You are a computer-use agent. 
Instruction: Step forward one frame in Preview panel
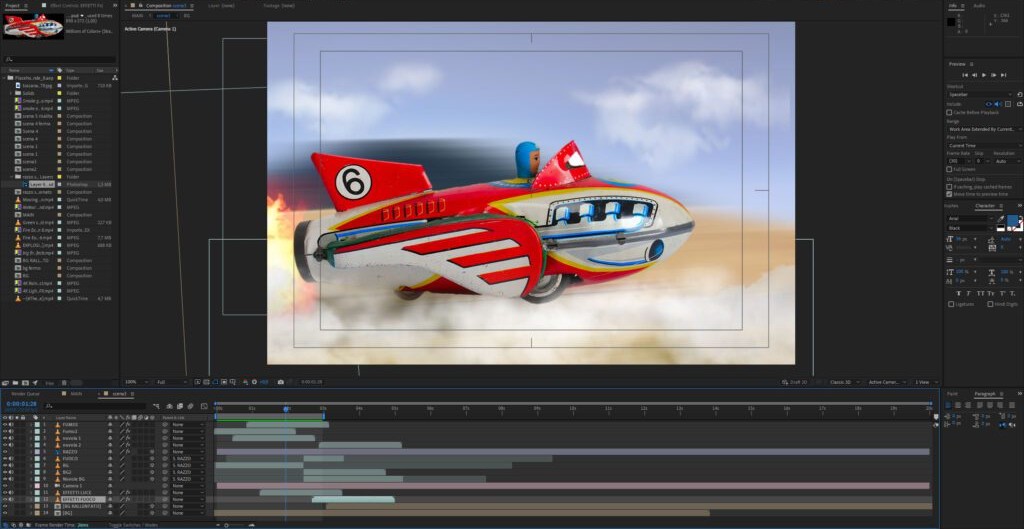(x=993, y=75)
